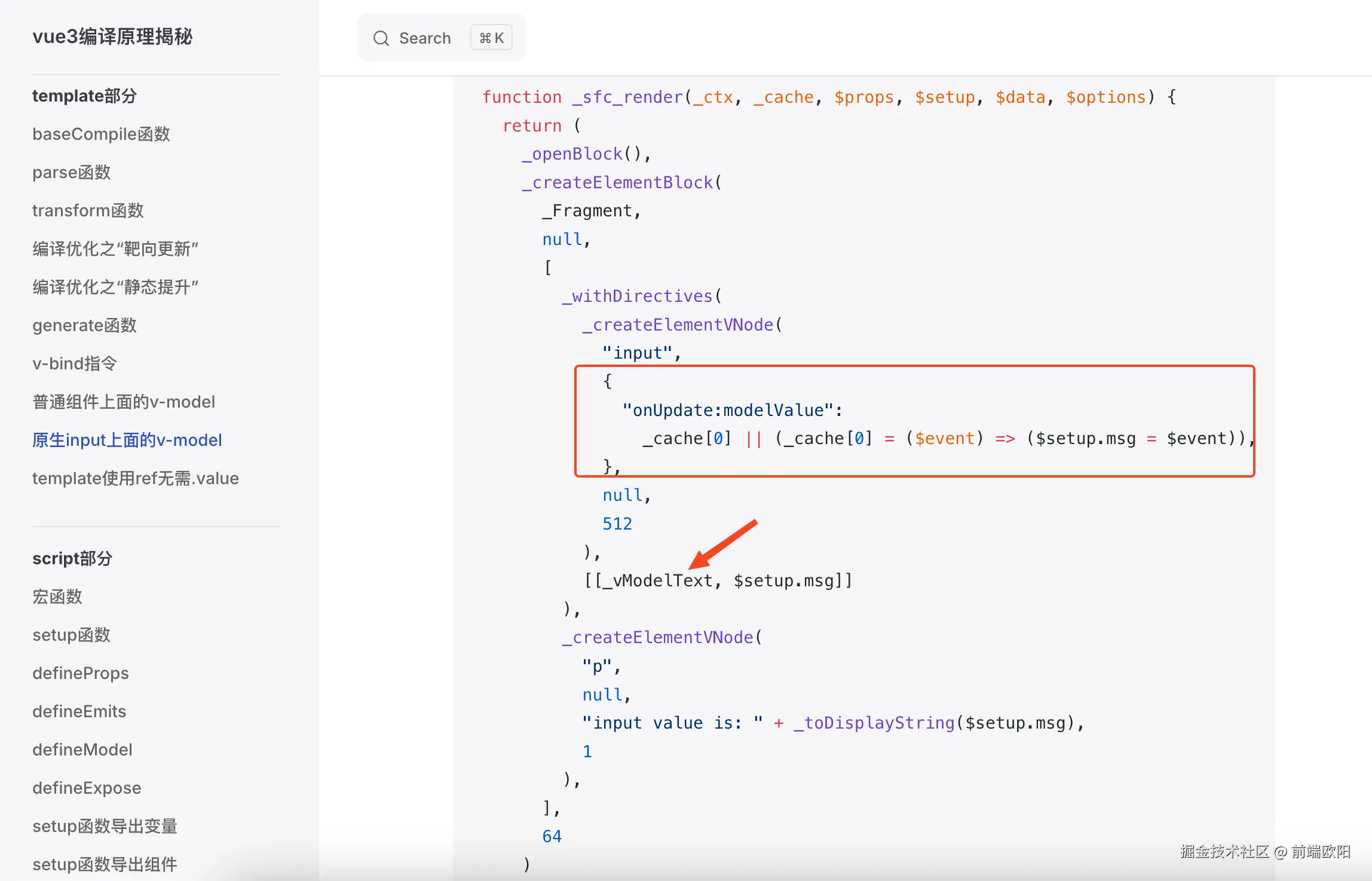Open the baseCompile函数 page

click(101, 134)
